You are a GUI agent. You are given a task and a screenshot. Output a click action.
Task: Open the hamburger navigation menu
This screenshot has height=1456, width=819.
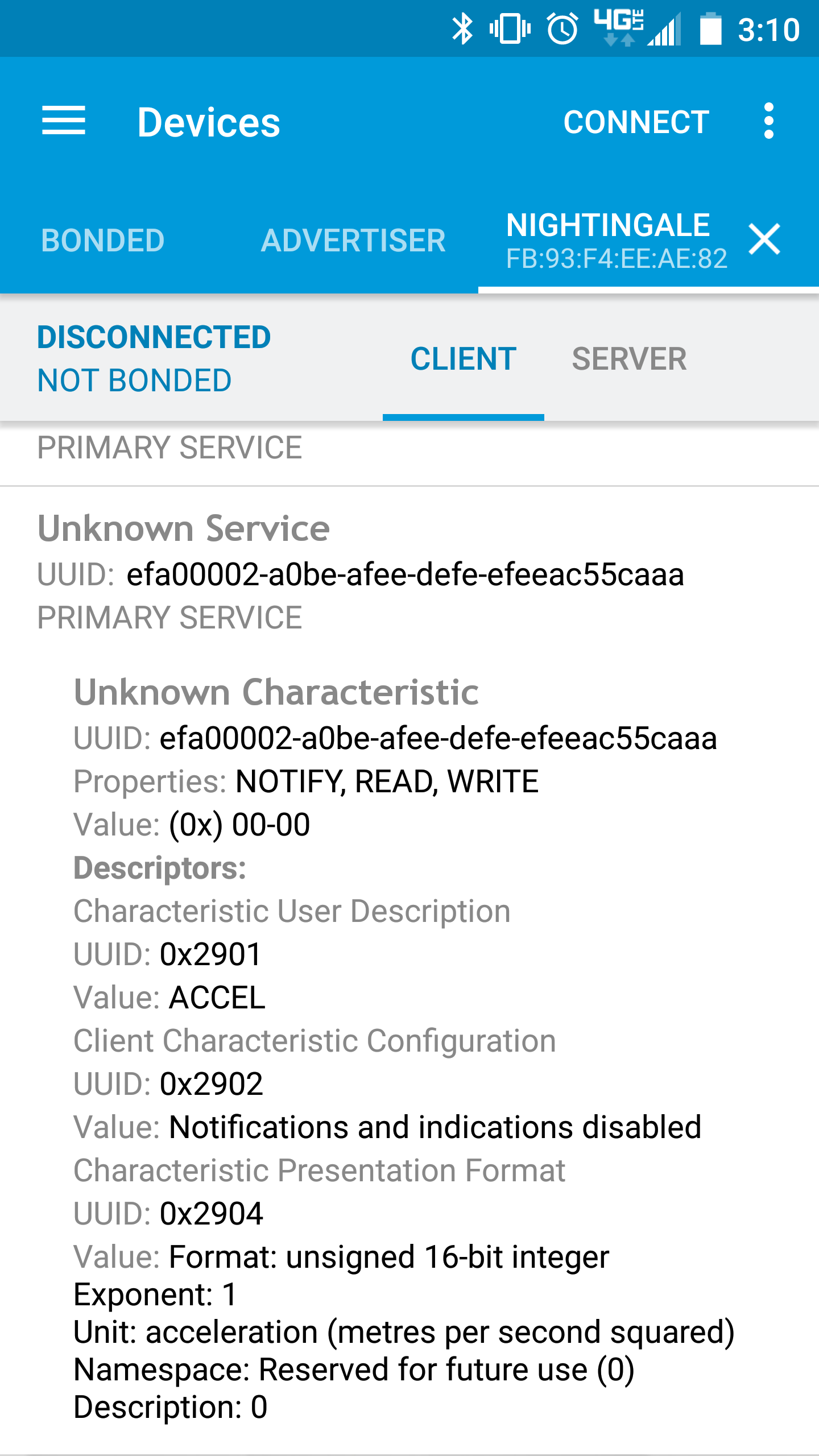(x=64, y=121)
